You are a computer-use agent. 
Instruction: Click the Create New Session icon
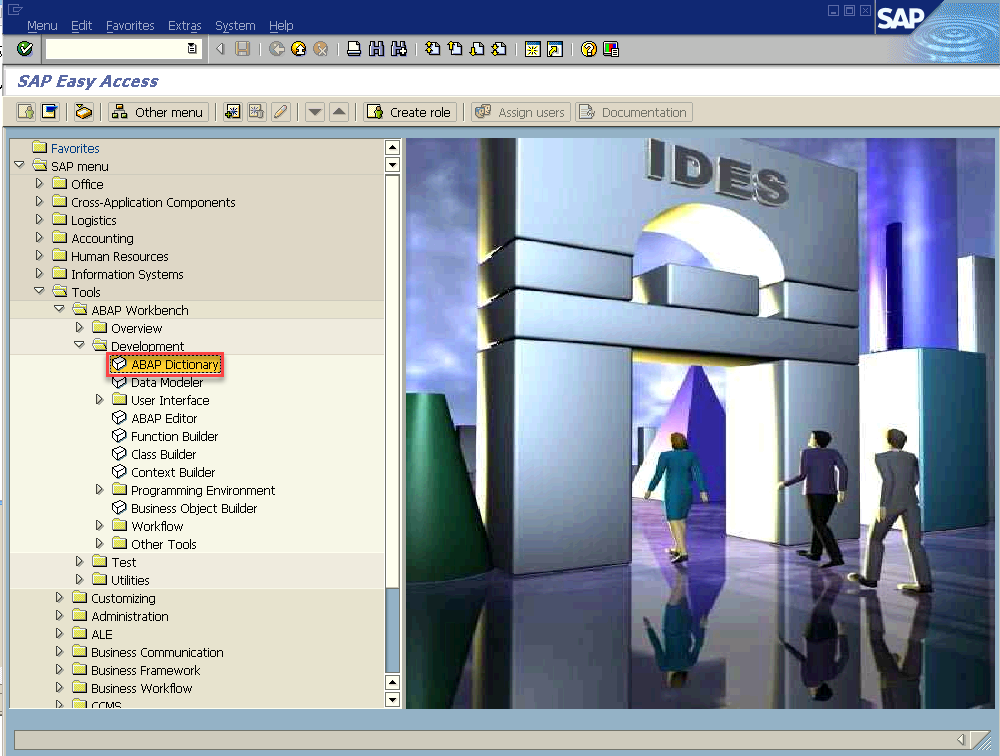(533, 48)
